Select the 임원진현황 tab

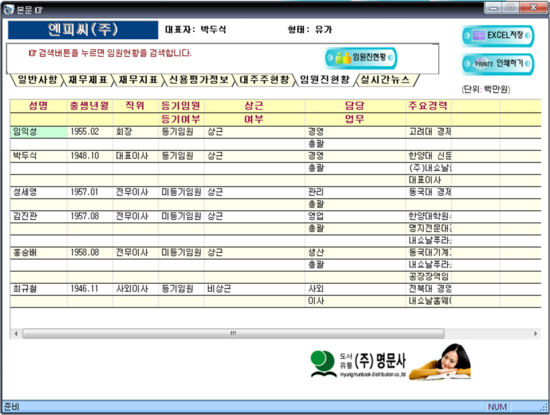click(325, 80)
